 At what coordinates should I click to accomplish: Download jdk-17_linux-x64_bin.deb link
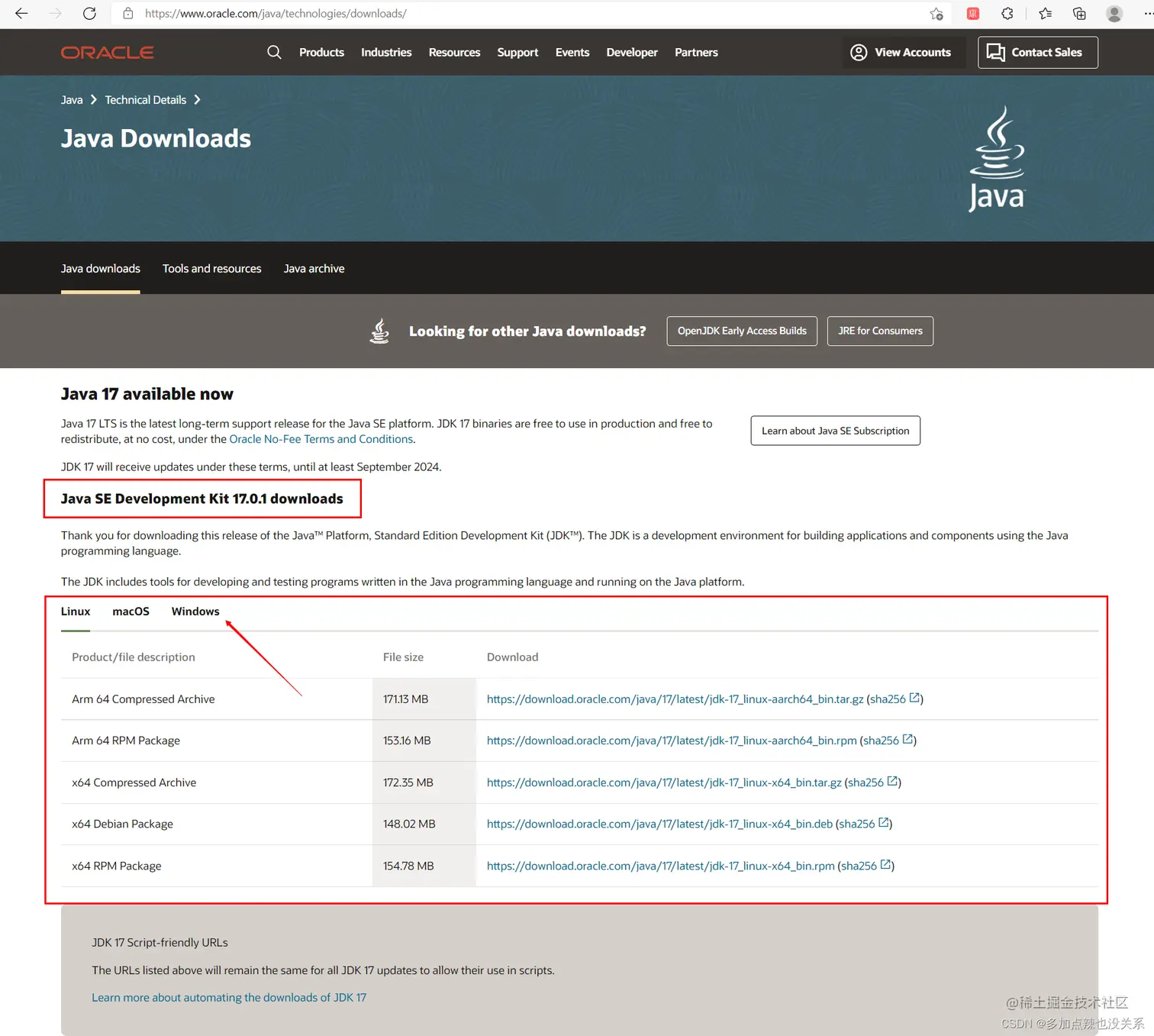(659, 824)
